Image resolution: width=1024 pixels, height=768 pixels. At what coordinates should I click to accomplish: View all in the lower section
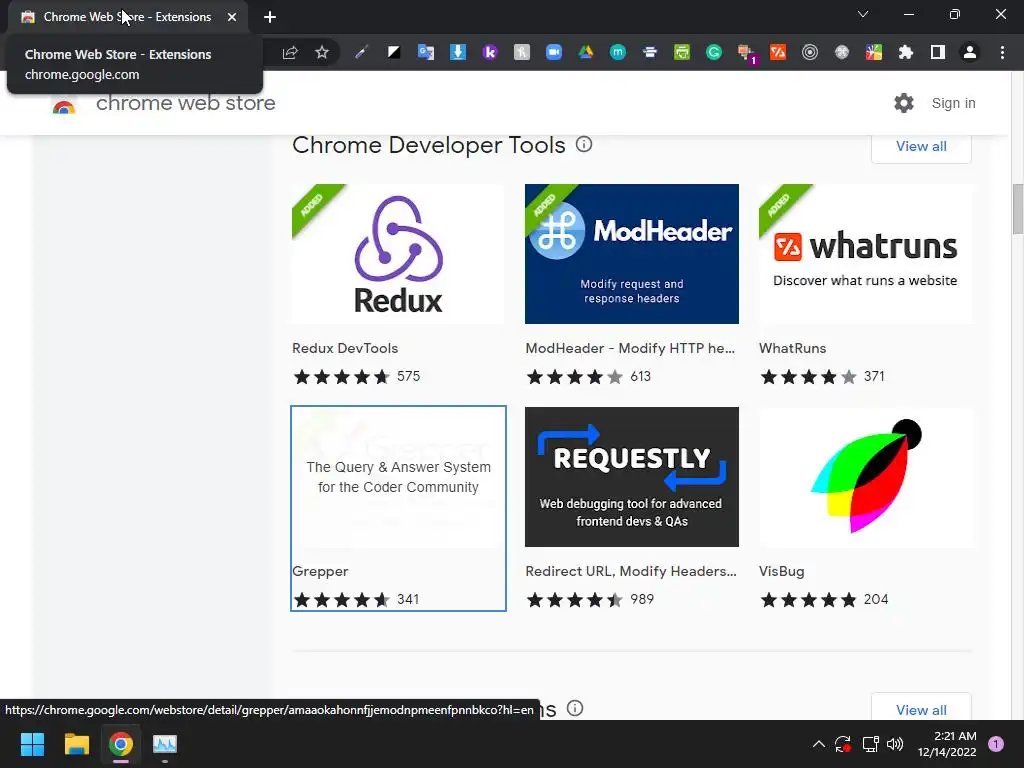[x=921, y=709]
